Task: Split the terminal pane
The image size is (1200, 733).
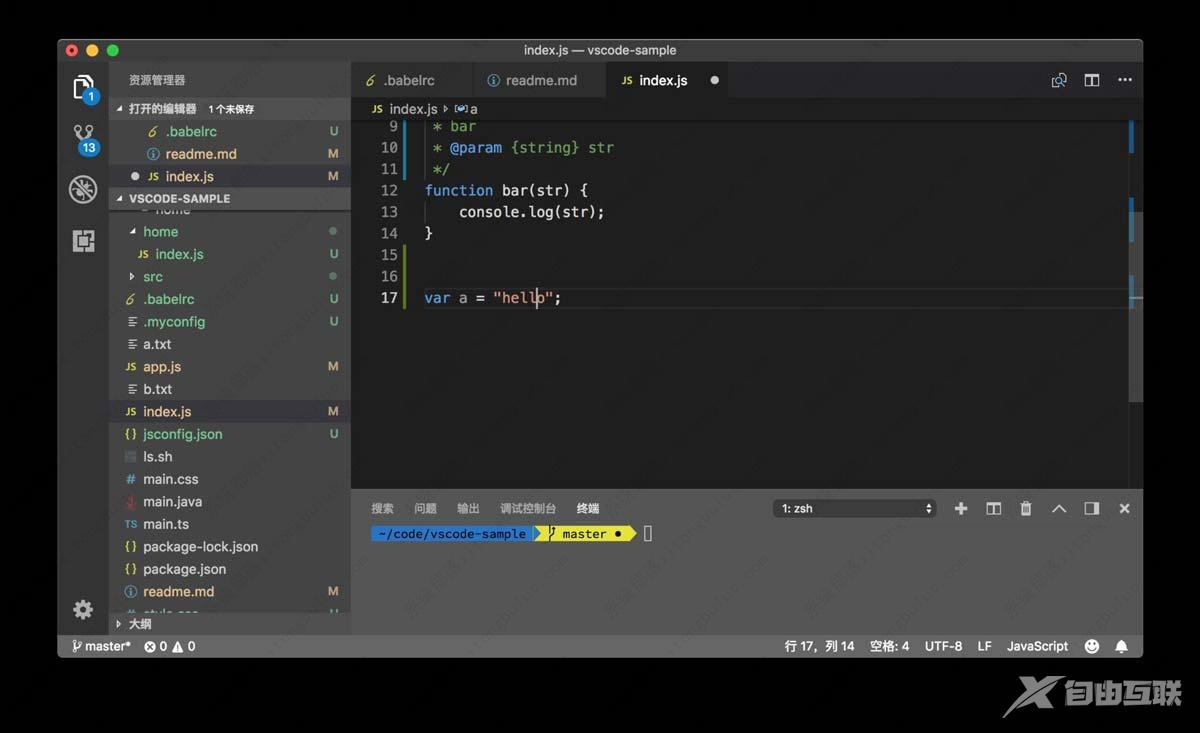Action: (x=993, y=509)
